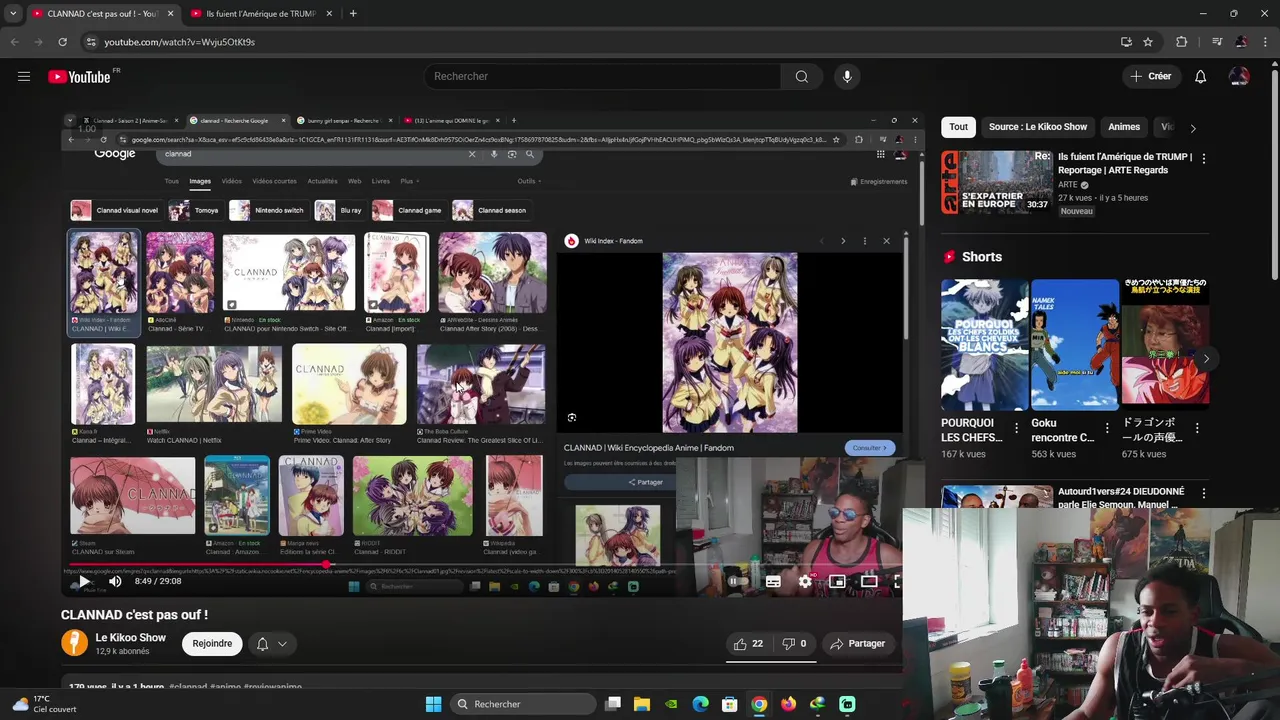Open options for the Japanese Dragon Ball short

pos(1196,428)
